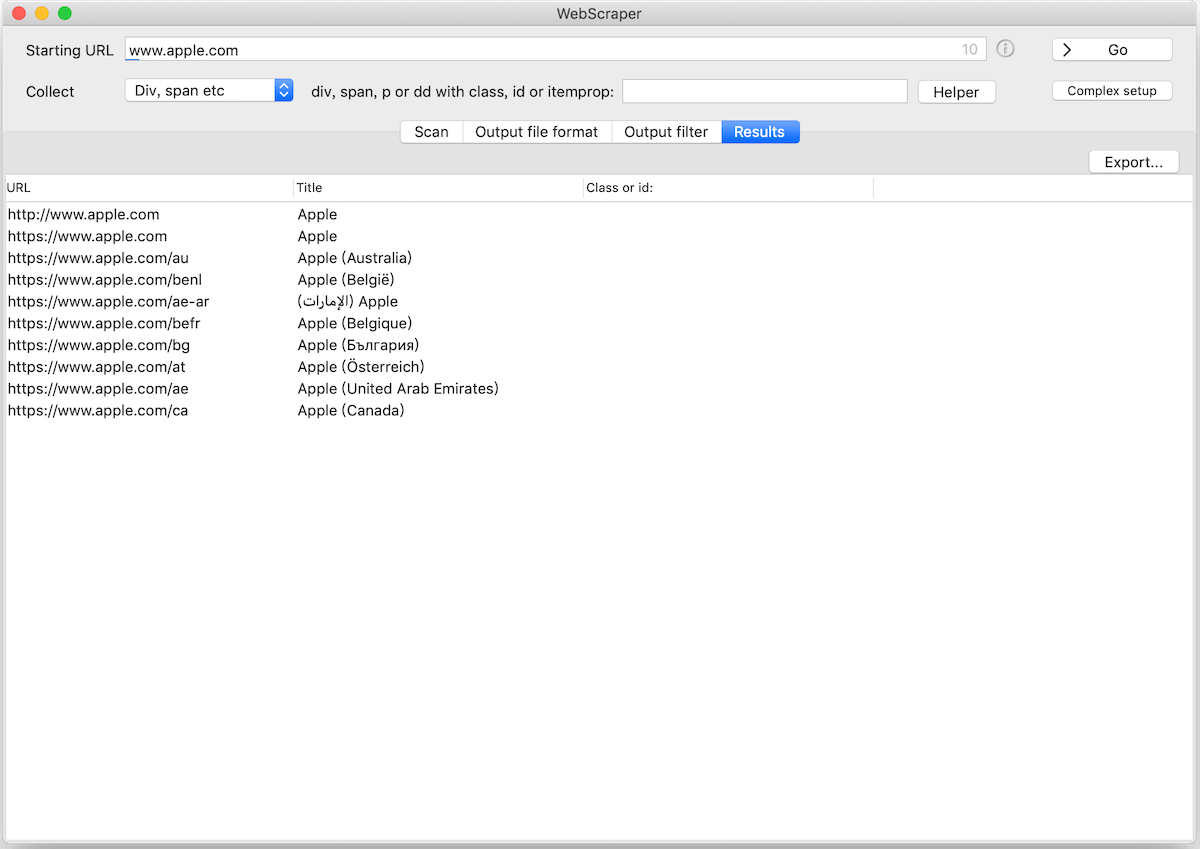This screenshot has width=1200, height=849.
Task: Open the Complex setup options
Action: pyautogui.click(x=1112, y=91)
